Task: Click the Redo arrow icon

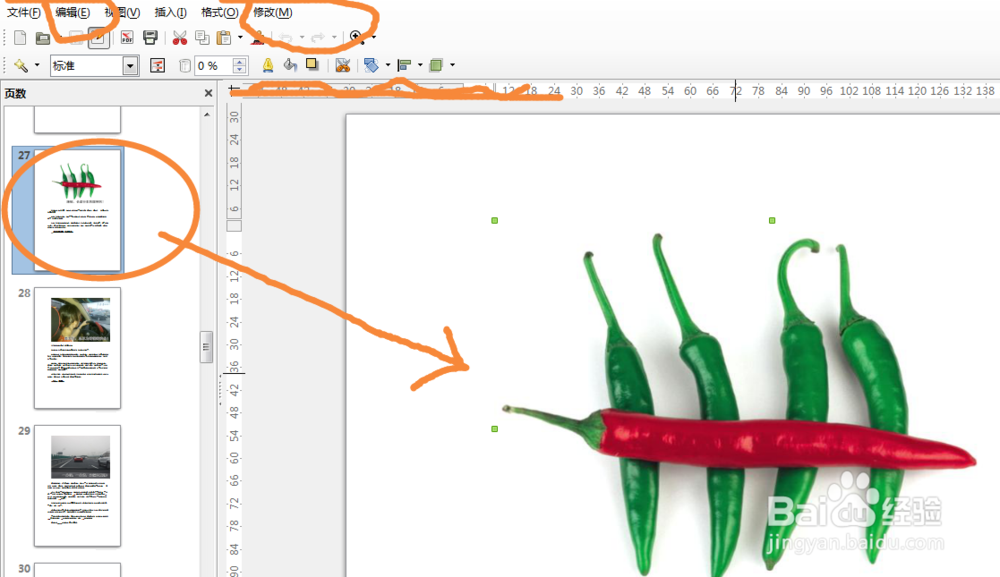Action: (317, 38)
